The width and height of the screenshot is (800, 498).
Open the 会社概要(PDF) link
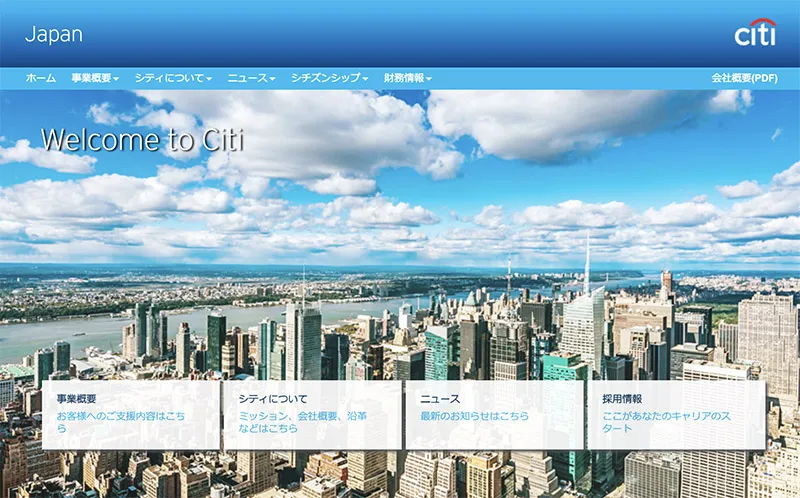(744, 78)
